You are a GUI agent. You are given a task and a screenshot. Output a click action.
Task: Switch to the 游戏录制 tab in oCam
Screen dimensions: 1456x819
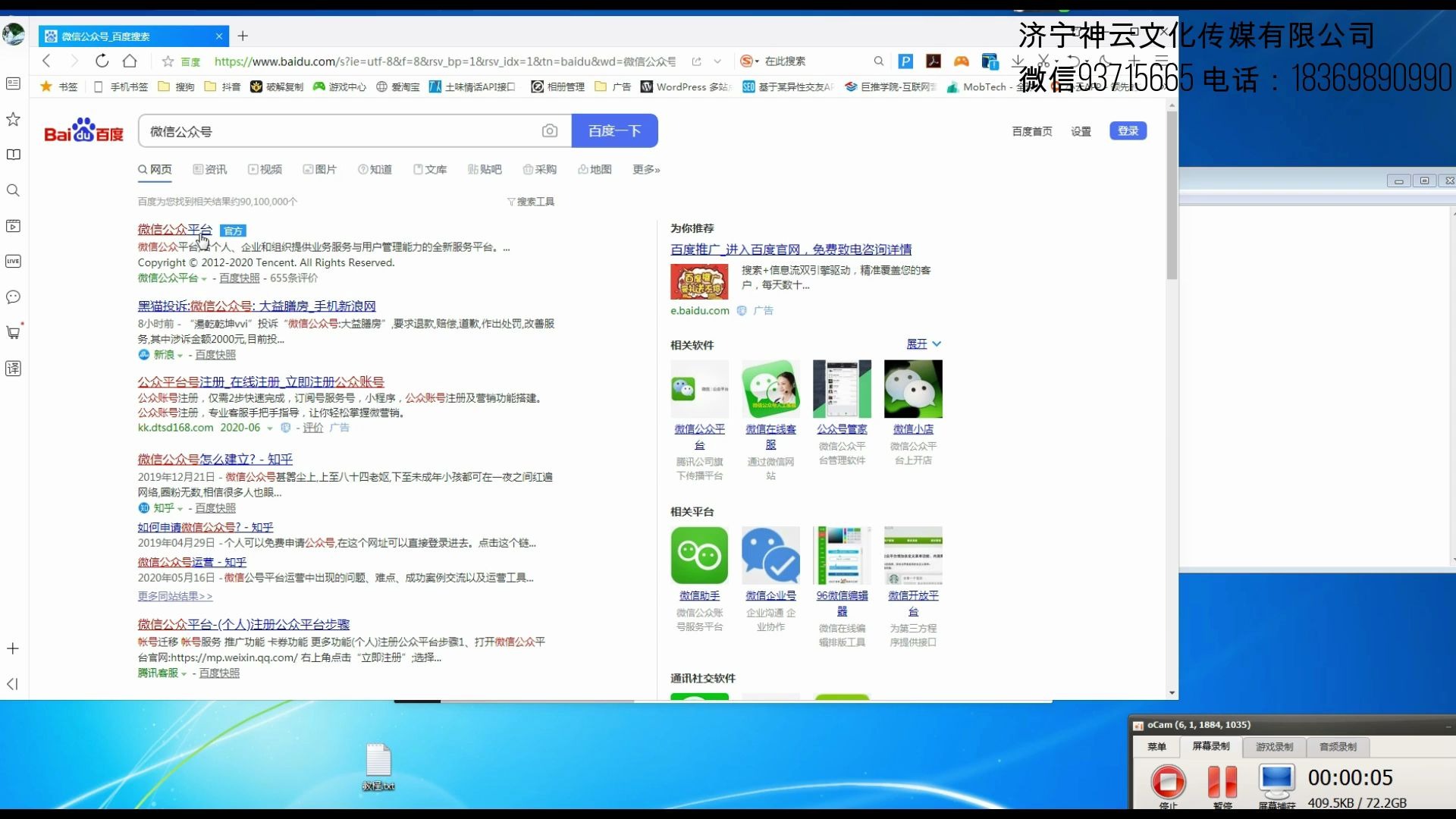[1274, 746]
